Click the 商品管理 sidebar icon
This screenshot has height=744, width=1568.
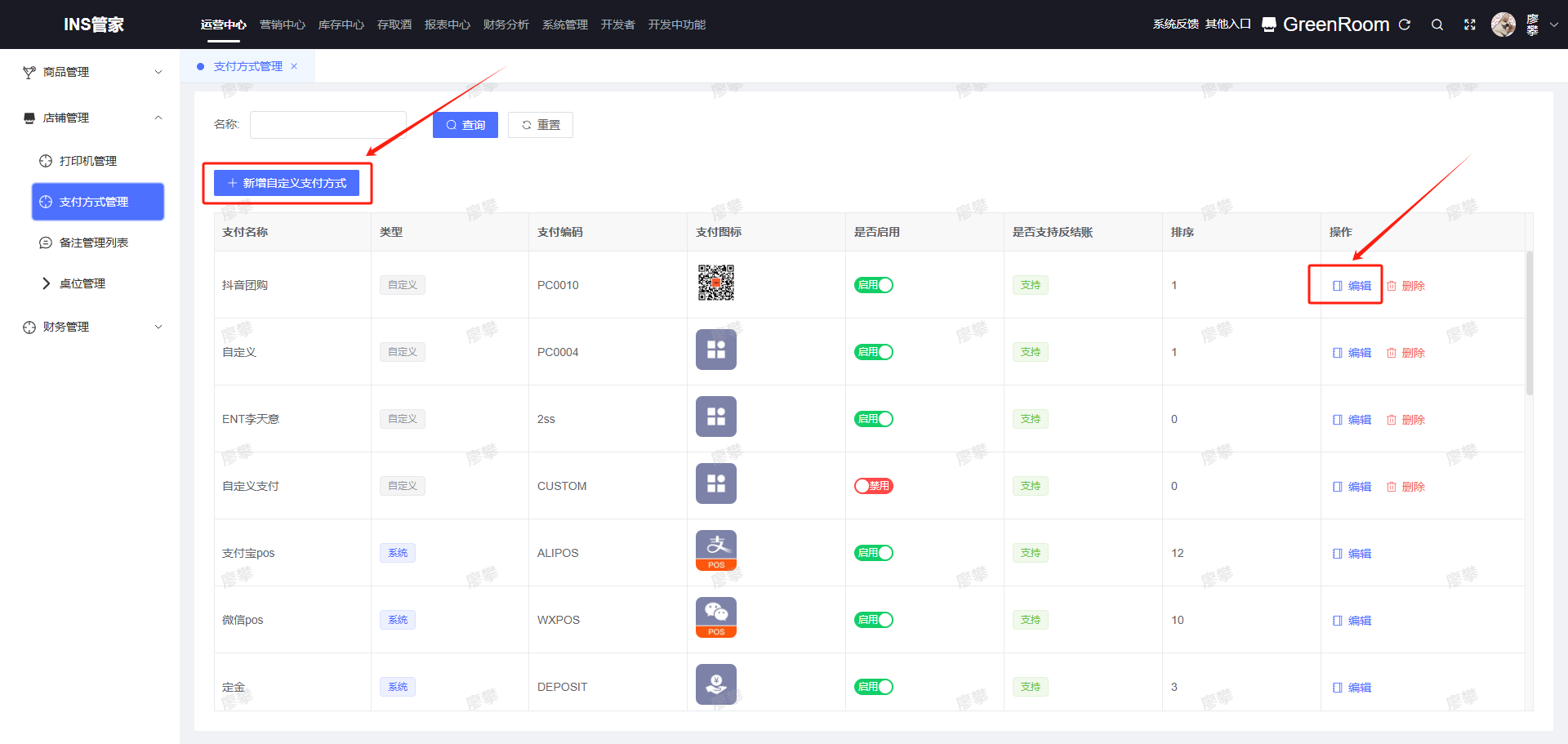click(29, 72)
